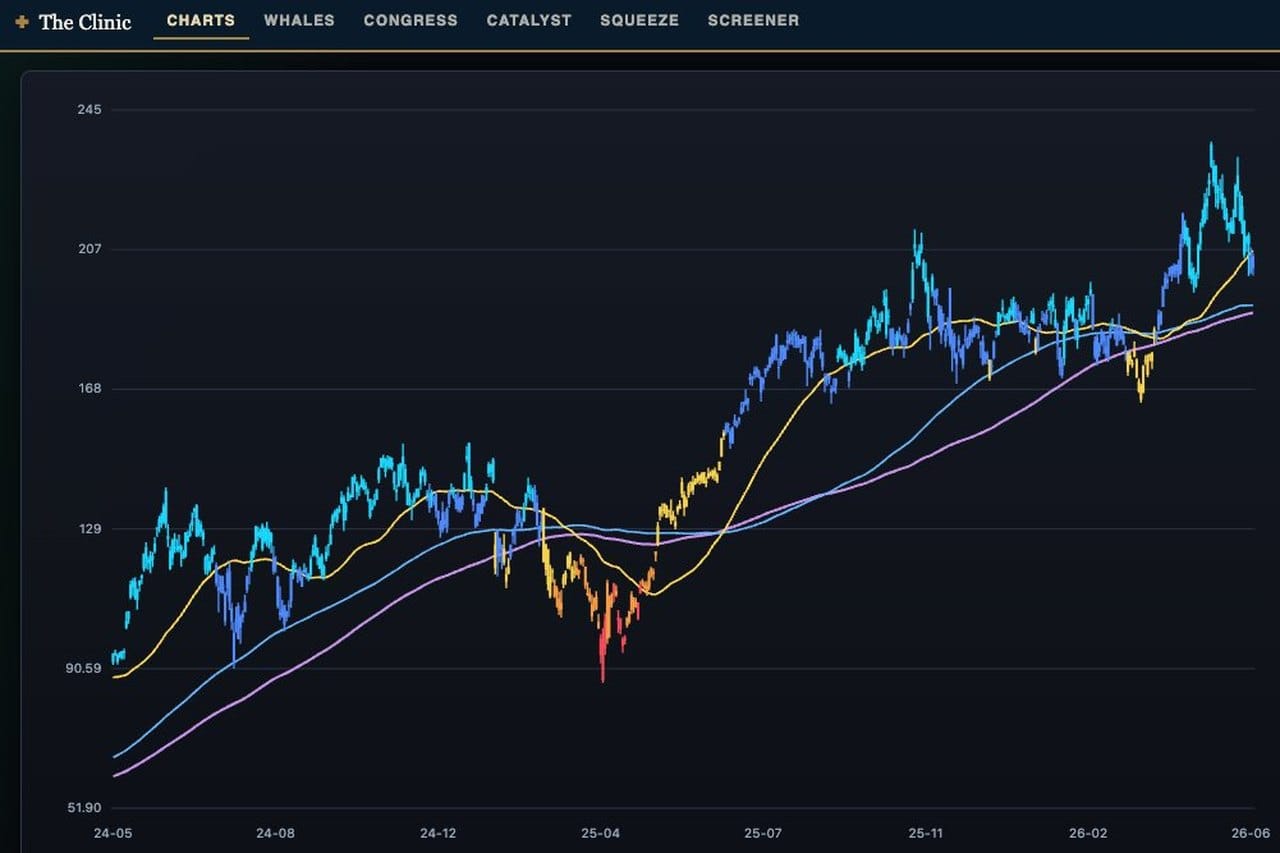The height and width of the screenshot is (853, 1280).
Task: Click the 25-04 date axis label
Action: pyautogui.click(x=600, y=833)
